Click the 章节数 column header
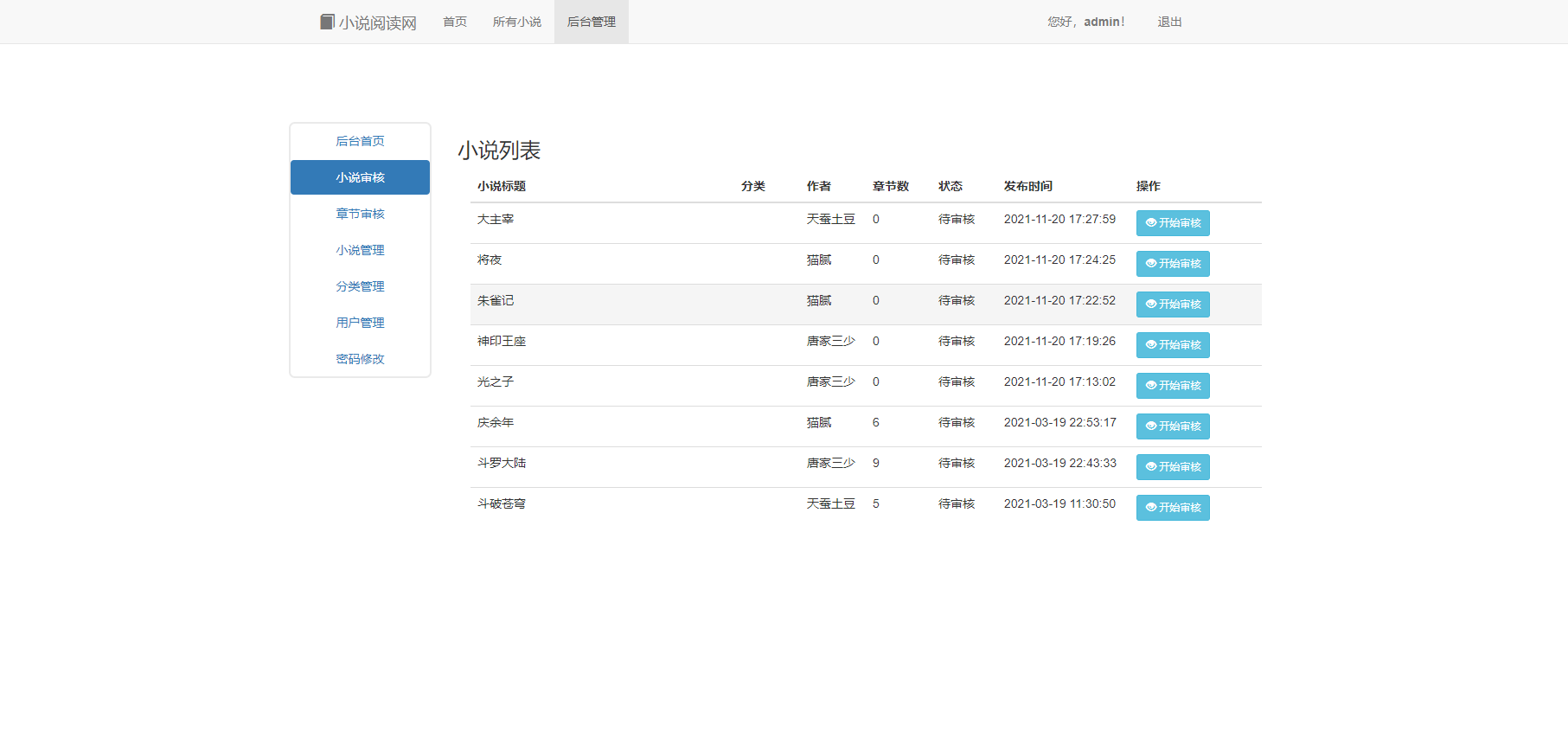Image resolution: width=1568 pixels, height=750 pixels. click(891, 187)
